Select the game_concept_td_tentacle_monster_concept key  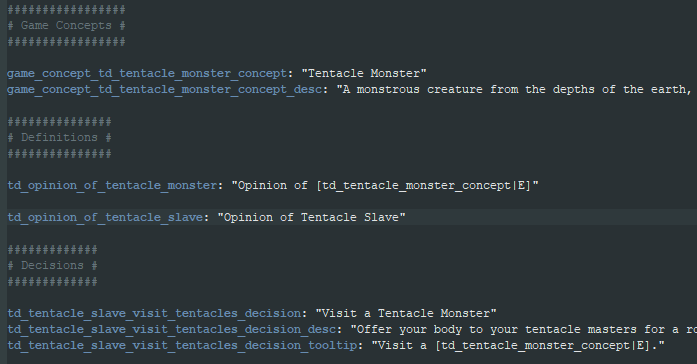coord(147,73)
